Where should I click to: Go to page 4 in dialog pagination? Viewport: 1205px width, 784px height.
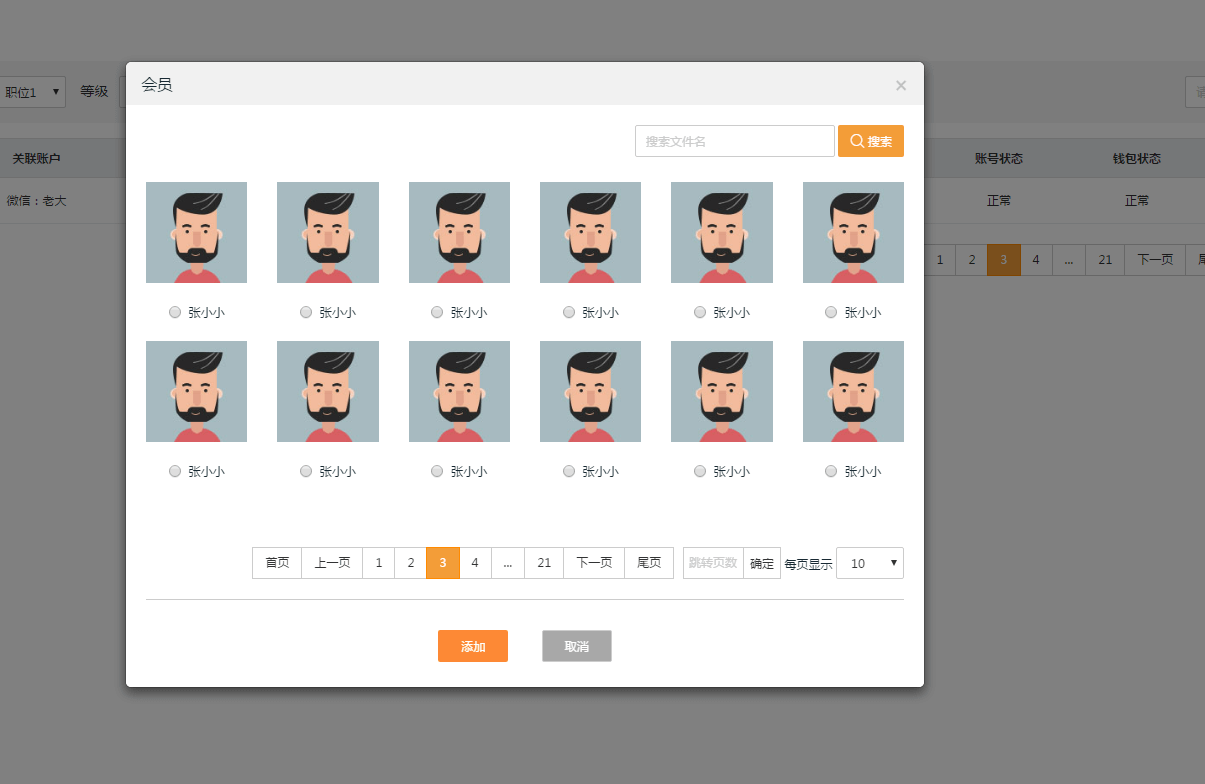coord(475,563)
